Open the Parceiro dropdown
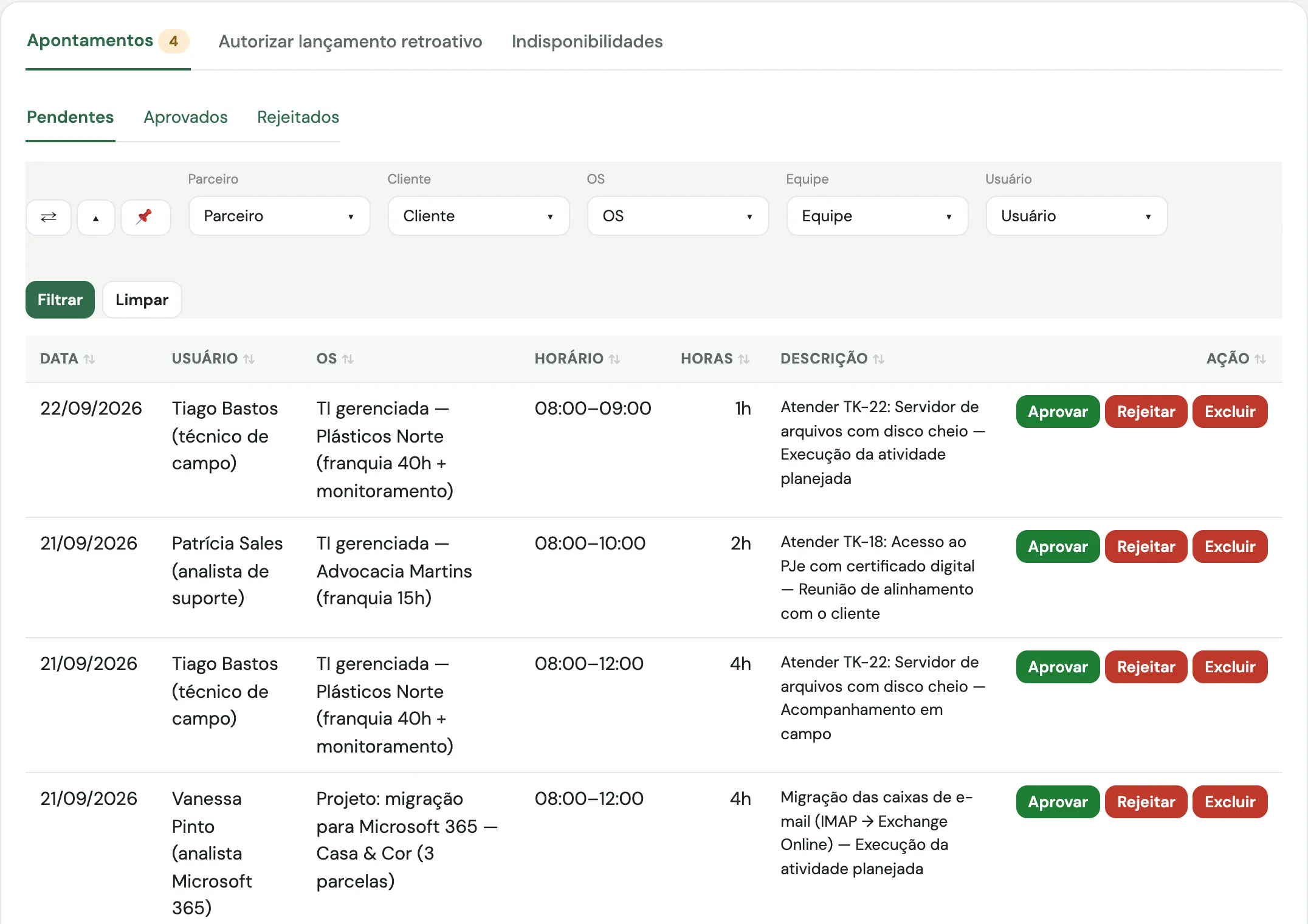 click(x=280, y=216)
